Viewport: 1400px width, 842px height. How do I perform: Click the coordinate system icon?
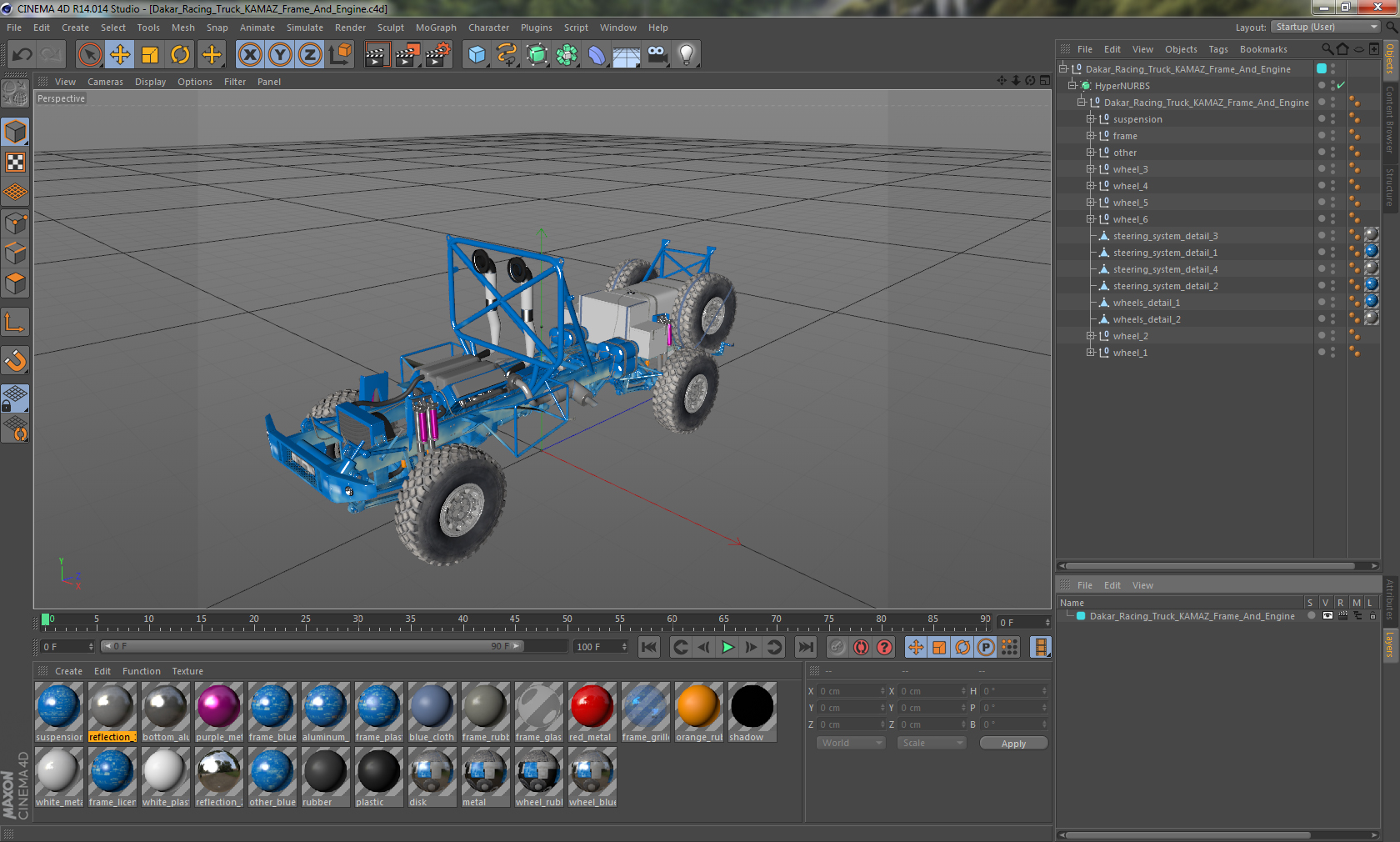click(x=340, y=55)
